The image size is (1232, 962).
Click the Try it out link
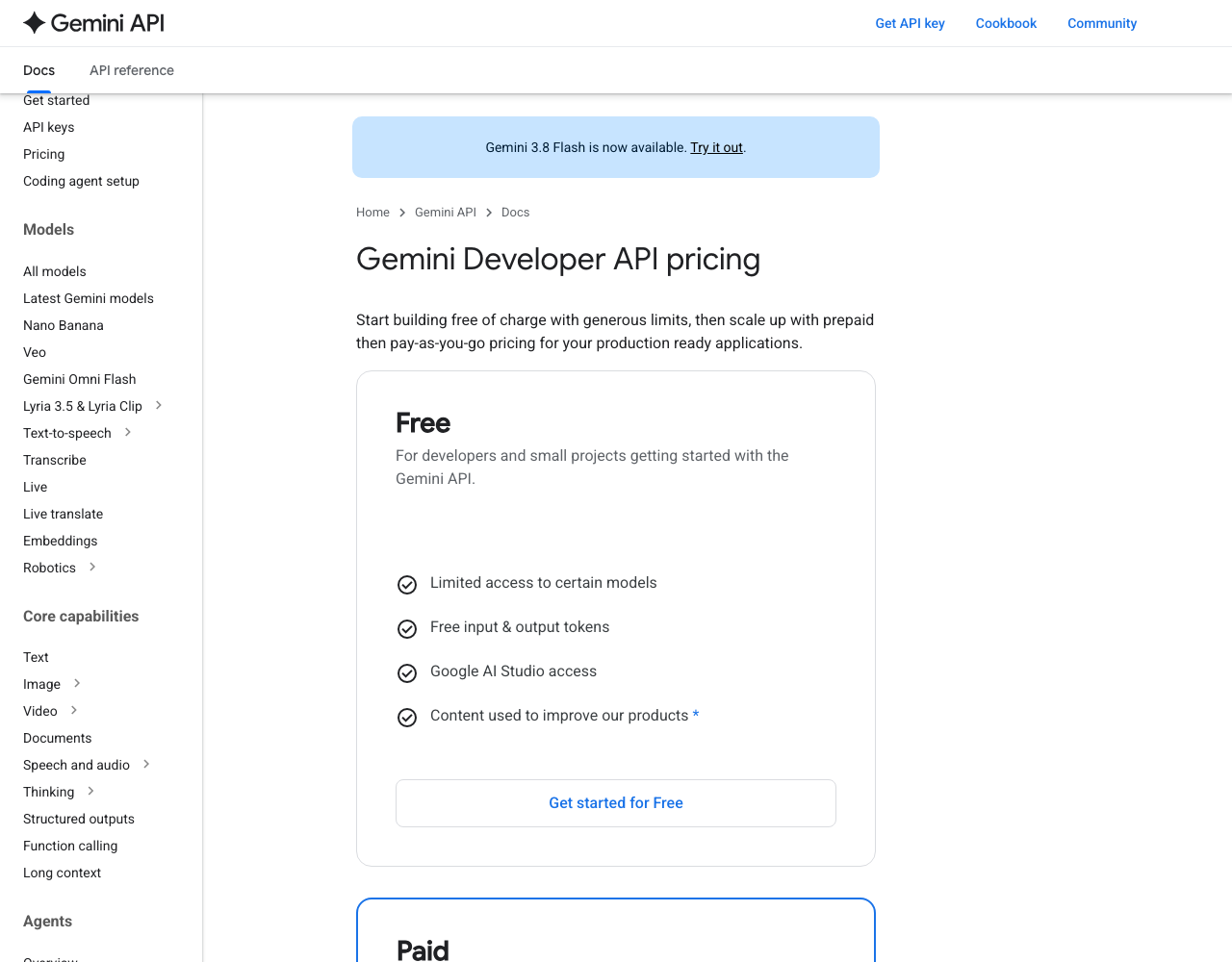point(716,147)
